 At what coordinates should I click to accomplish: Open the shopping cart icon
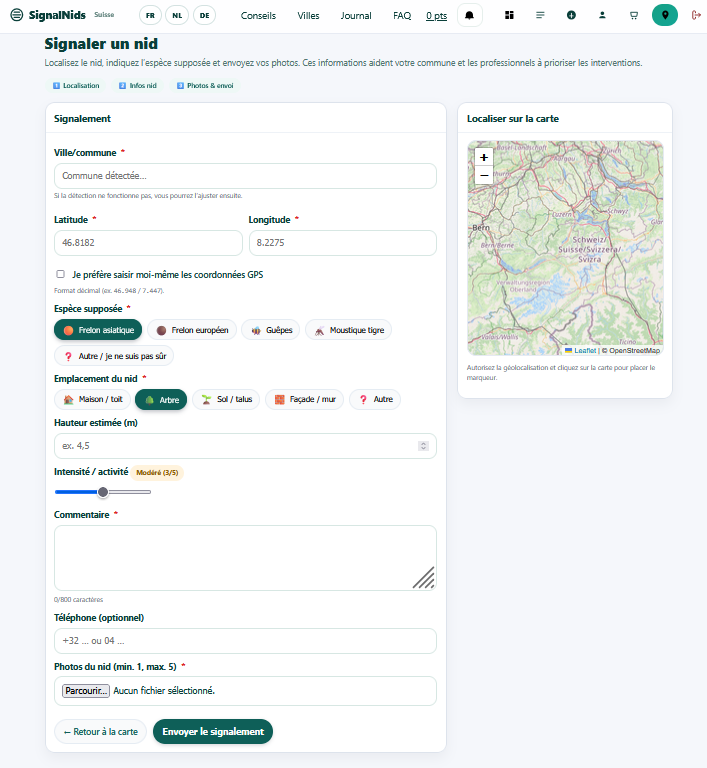(633, 16)
